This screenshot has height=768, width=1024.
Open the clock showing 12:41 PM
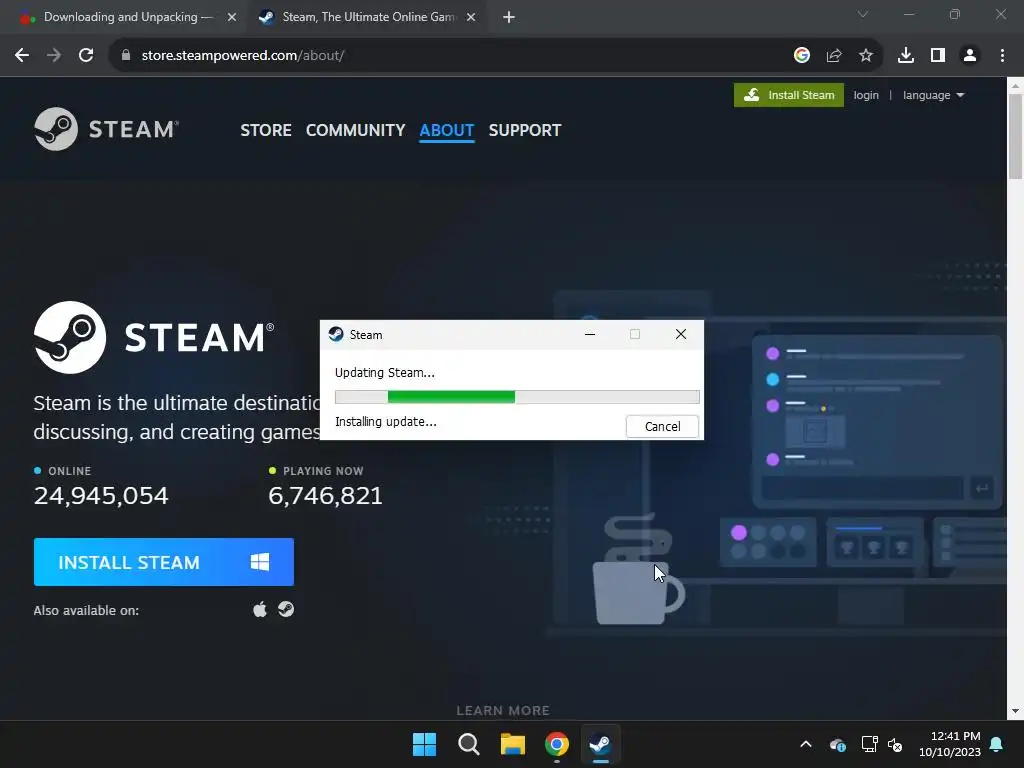click(x=950, y=744)
